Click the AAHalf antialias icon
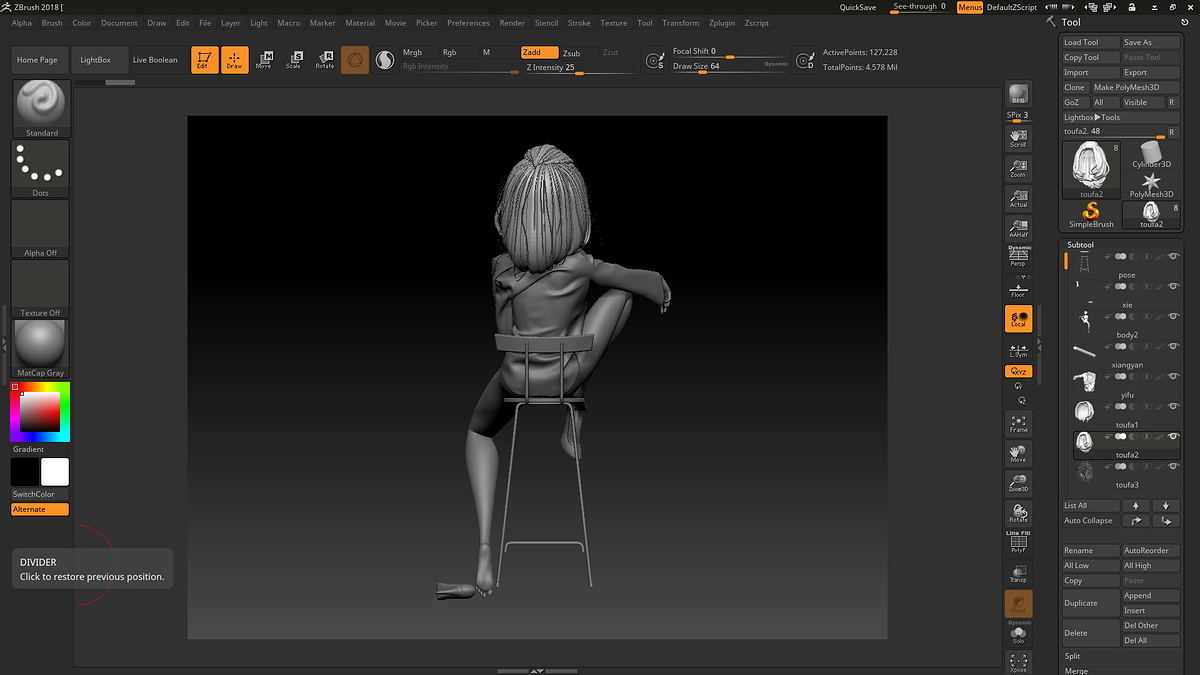Screen dimensions: 1200x675 (1018, 229)
